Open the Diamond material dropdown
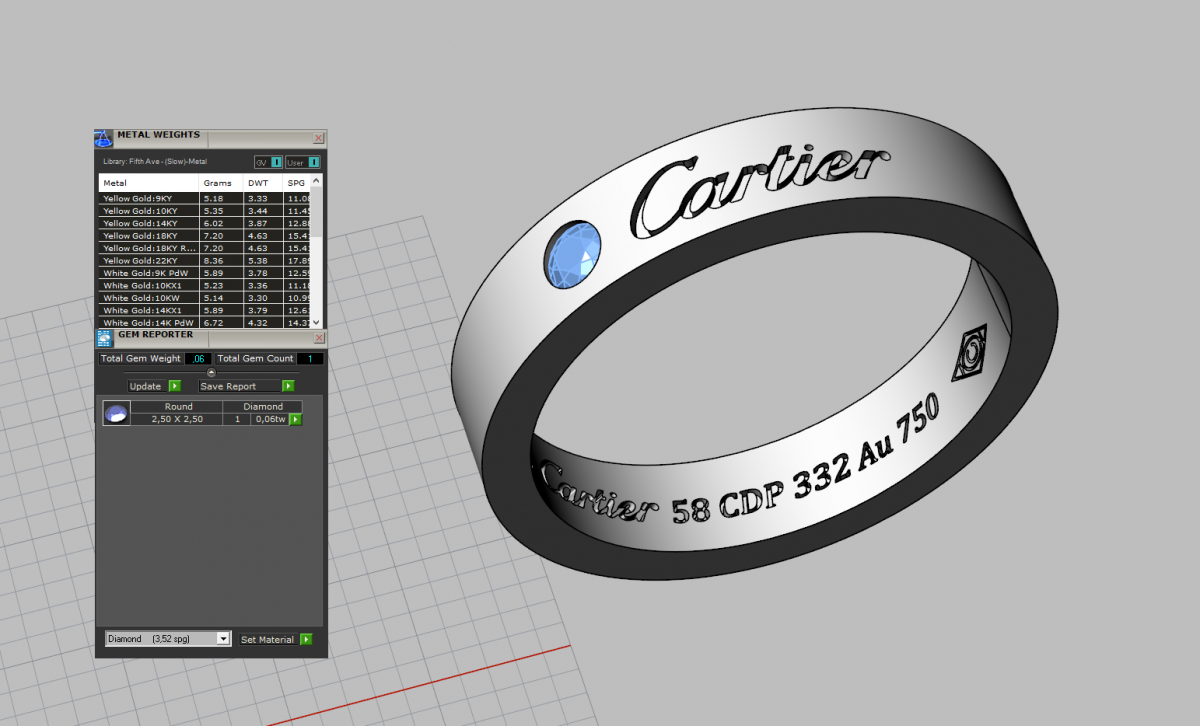Image resolution: width=1200 pixels, height=726 pixels. [223, 639]
